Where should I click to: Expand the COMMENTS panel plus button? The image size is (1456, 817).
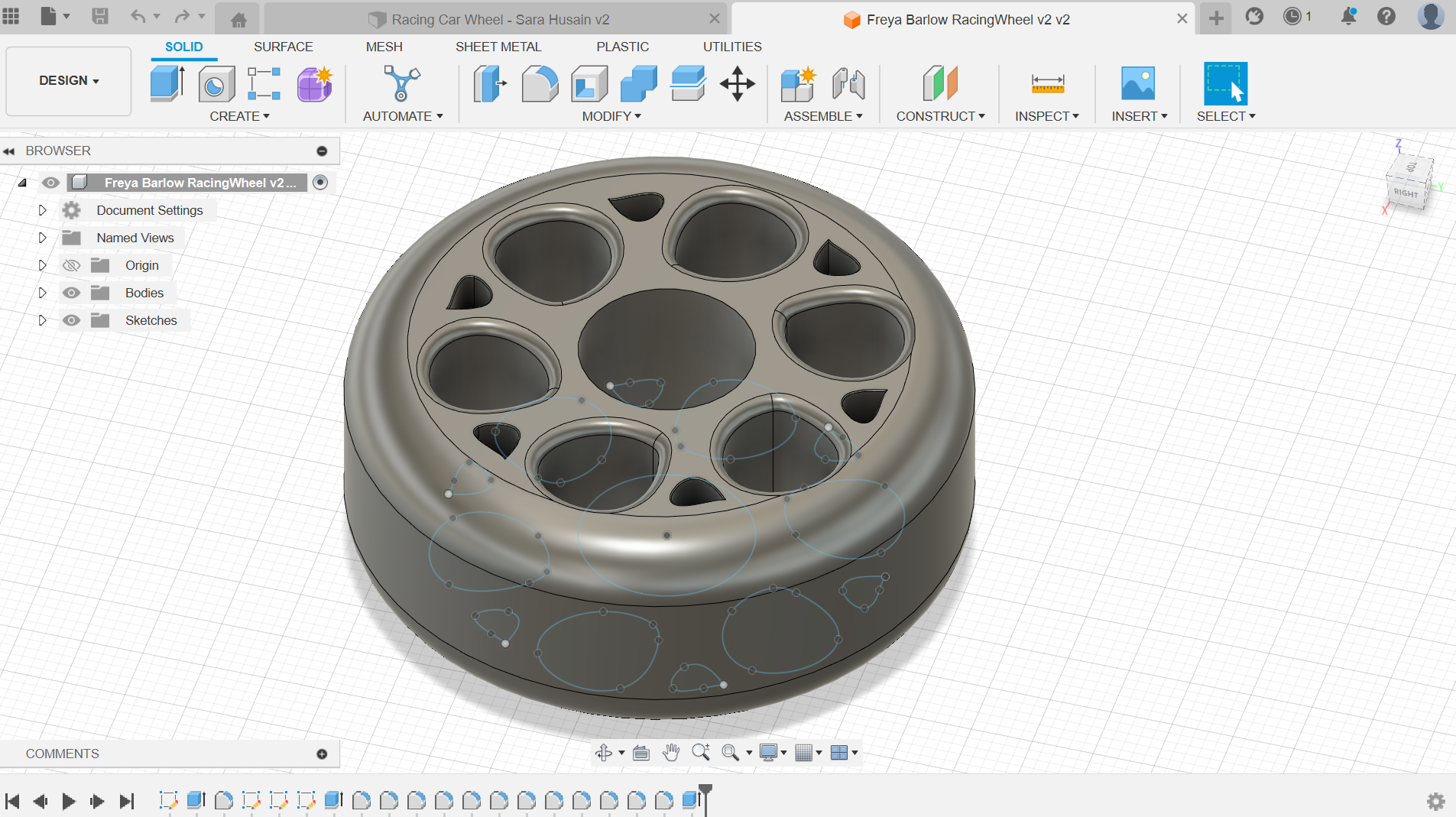(x=322, y=754)
